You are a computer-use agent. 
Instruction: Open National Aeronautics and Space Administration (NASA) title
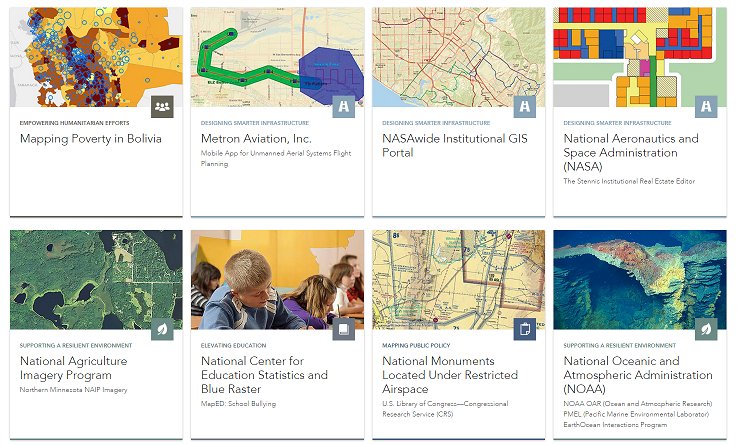point(631,152)
